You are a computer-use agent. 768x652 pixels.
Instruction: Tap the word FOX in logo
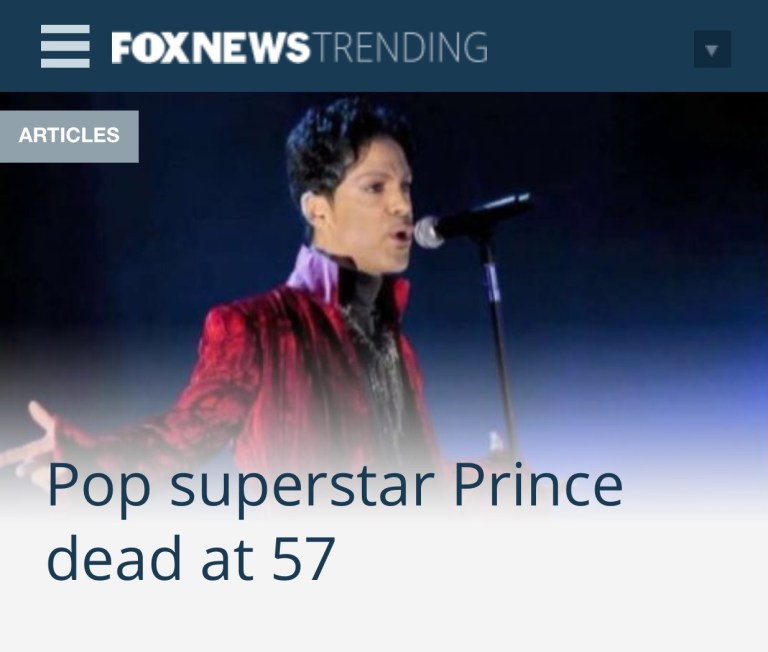149,48
